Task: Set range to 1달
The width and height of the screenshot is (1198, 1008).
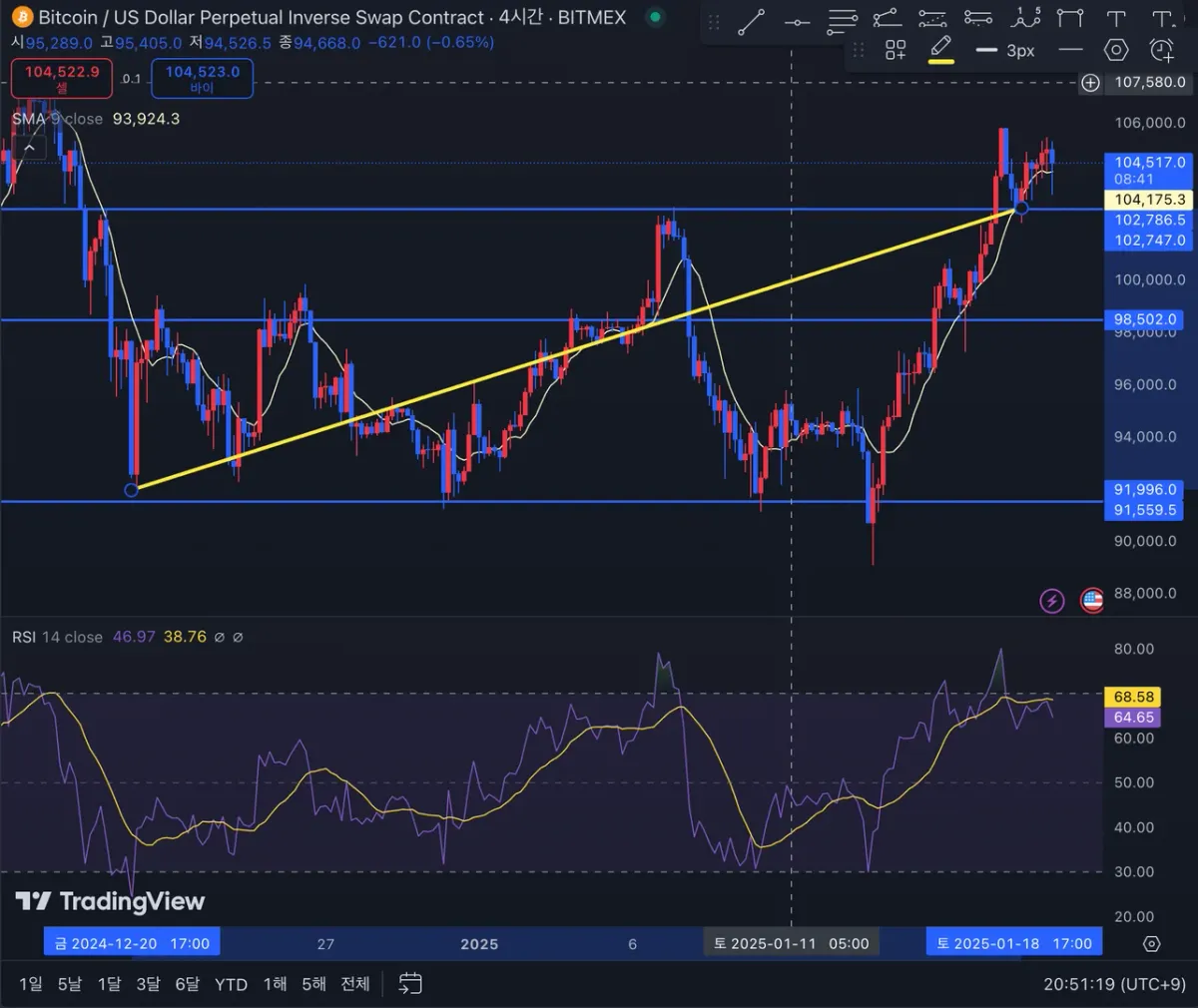Action: pyautogui.click(x=109, y=984)
